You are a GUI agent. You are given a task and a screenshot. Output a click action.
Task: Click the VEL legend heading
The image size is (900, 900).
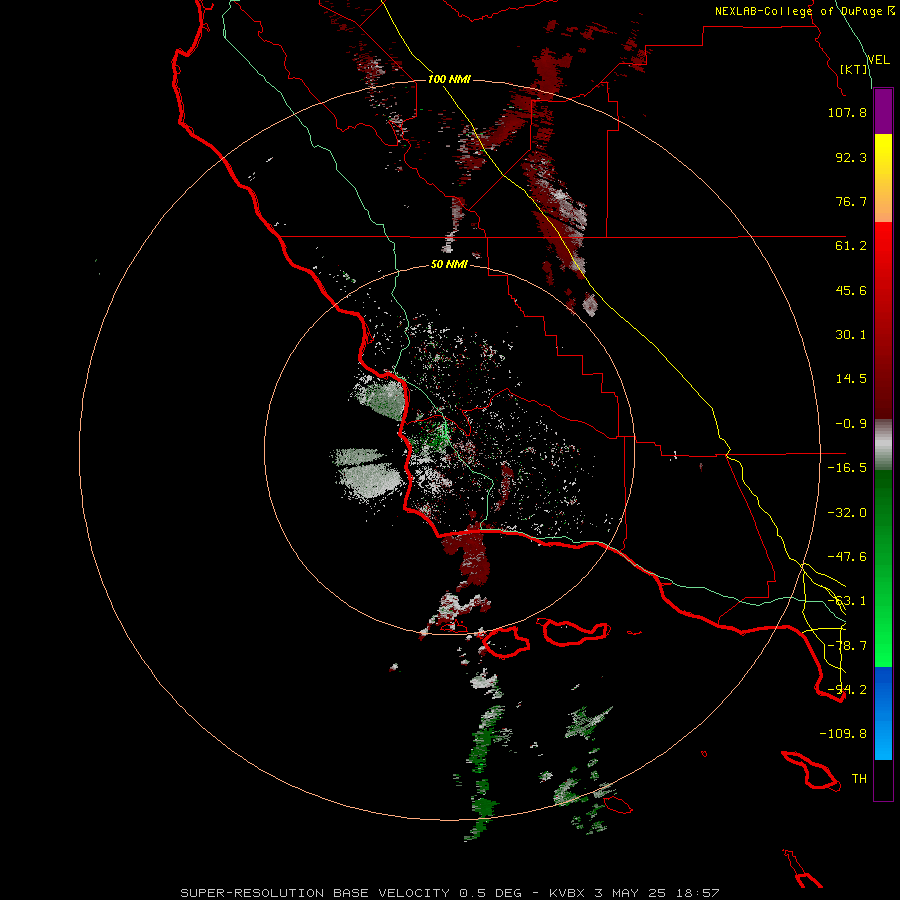(878, 60)
